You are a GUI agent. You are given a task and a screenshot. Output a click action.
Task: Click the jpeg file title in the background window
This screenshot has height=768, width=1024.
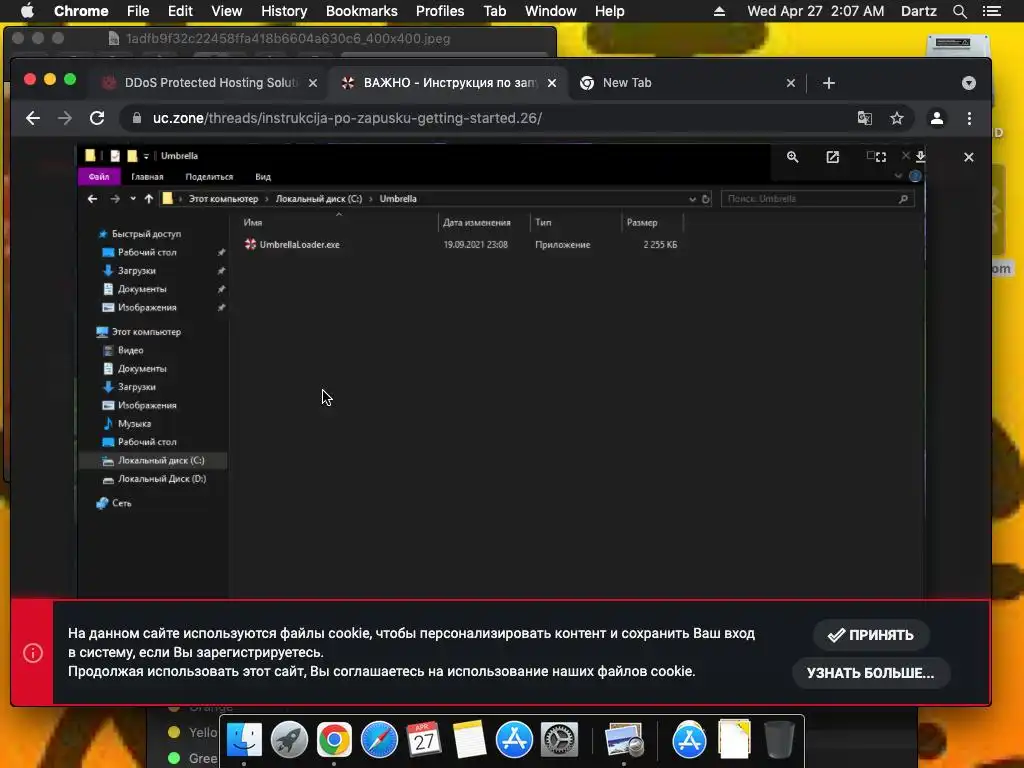pos(288,39)
